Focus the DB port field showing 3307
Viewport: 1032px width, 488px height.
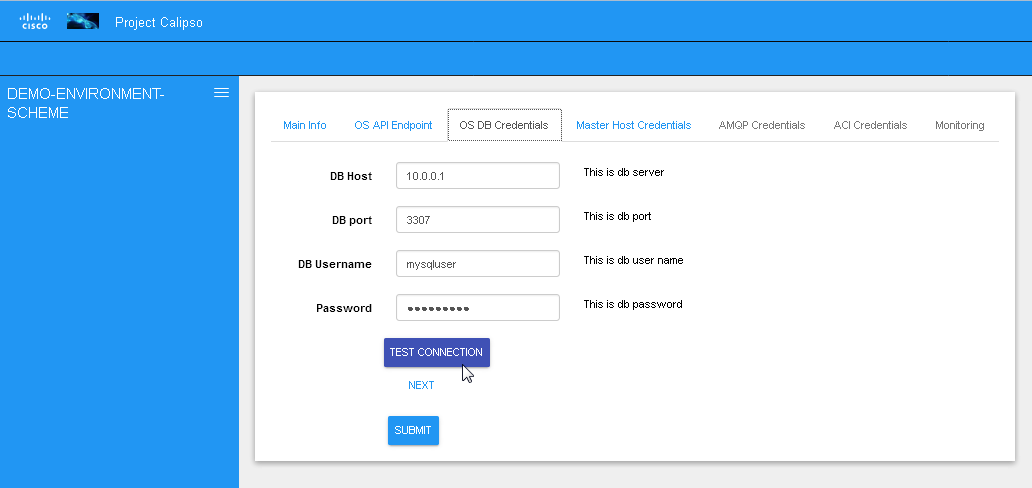(477, 220)
